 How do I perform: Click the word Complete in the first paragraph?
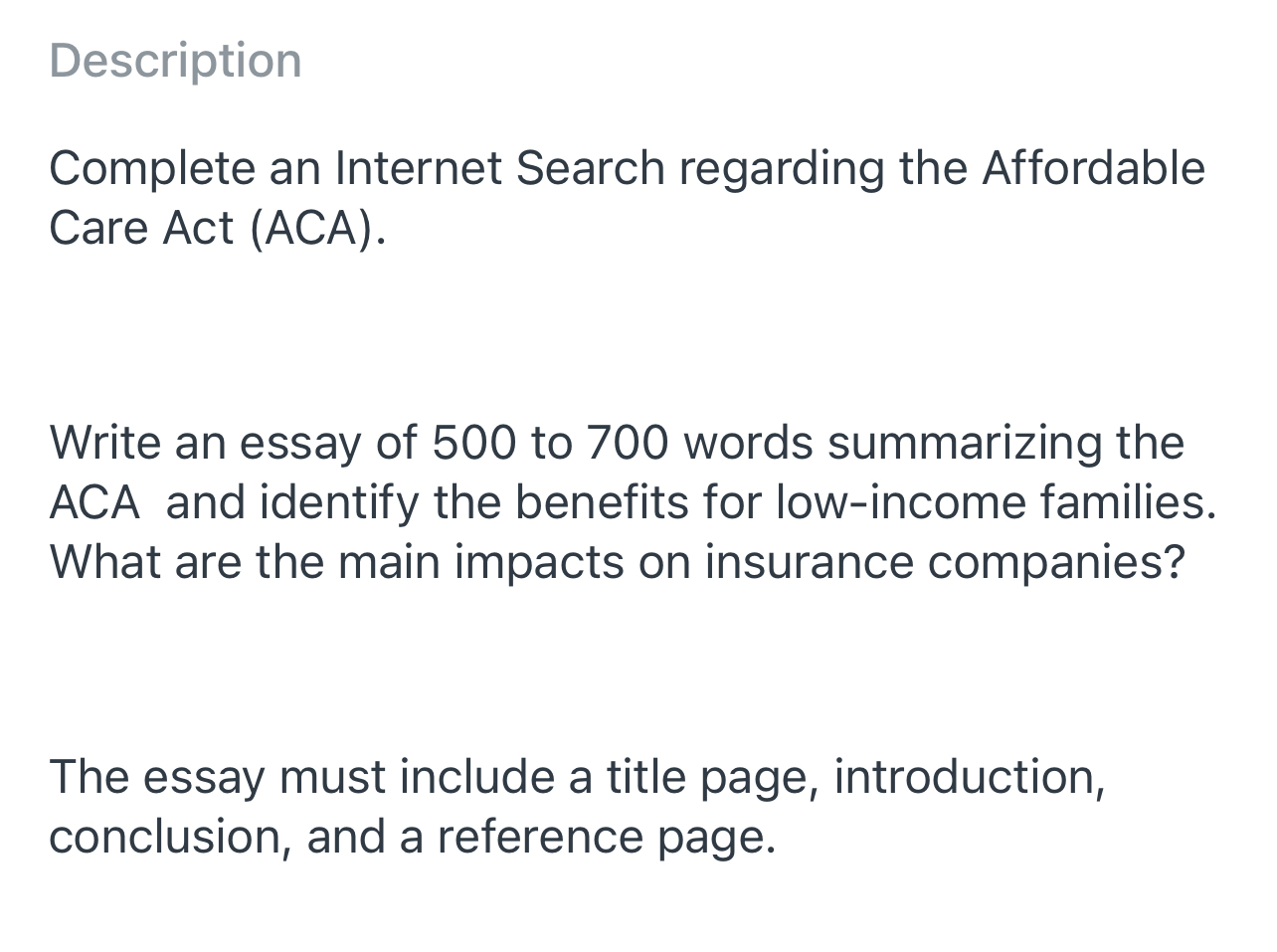pos(151,168)
